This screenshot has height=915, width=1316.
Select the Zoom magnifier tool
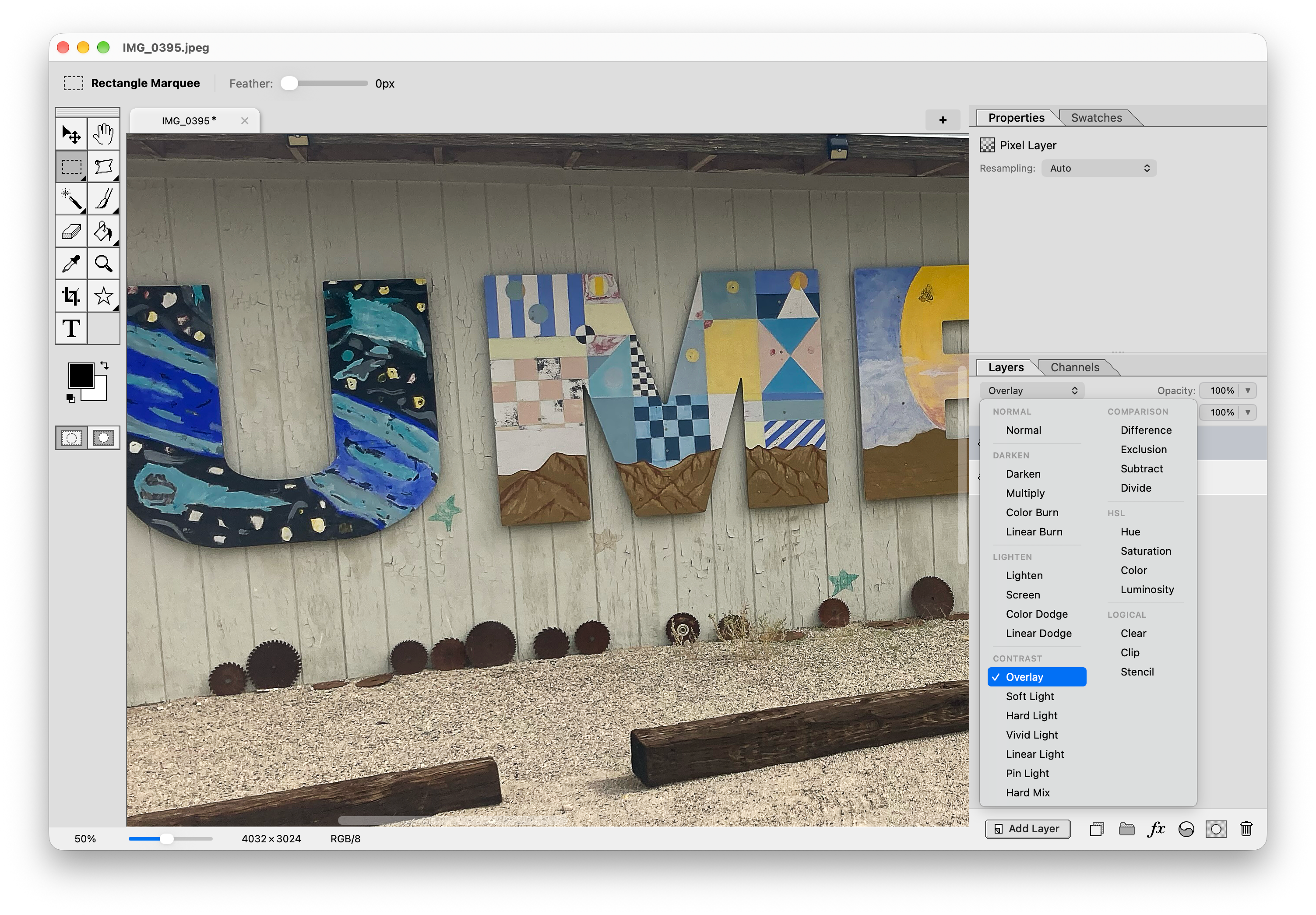coord(104,264)
